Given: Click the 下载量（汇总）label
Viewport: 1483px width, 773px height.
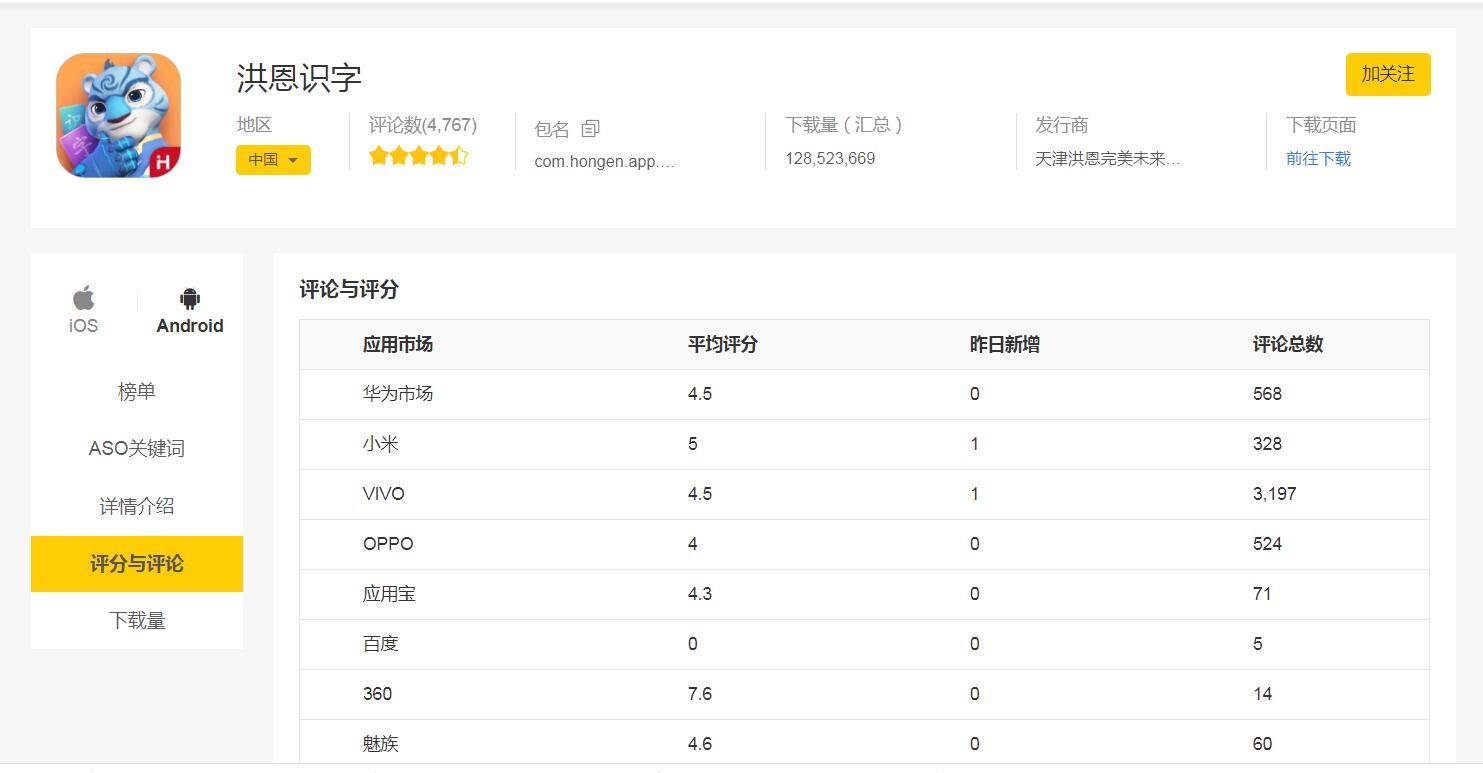Looking at the screenshot, I should click(844, 125).
